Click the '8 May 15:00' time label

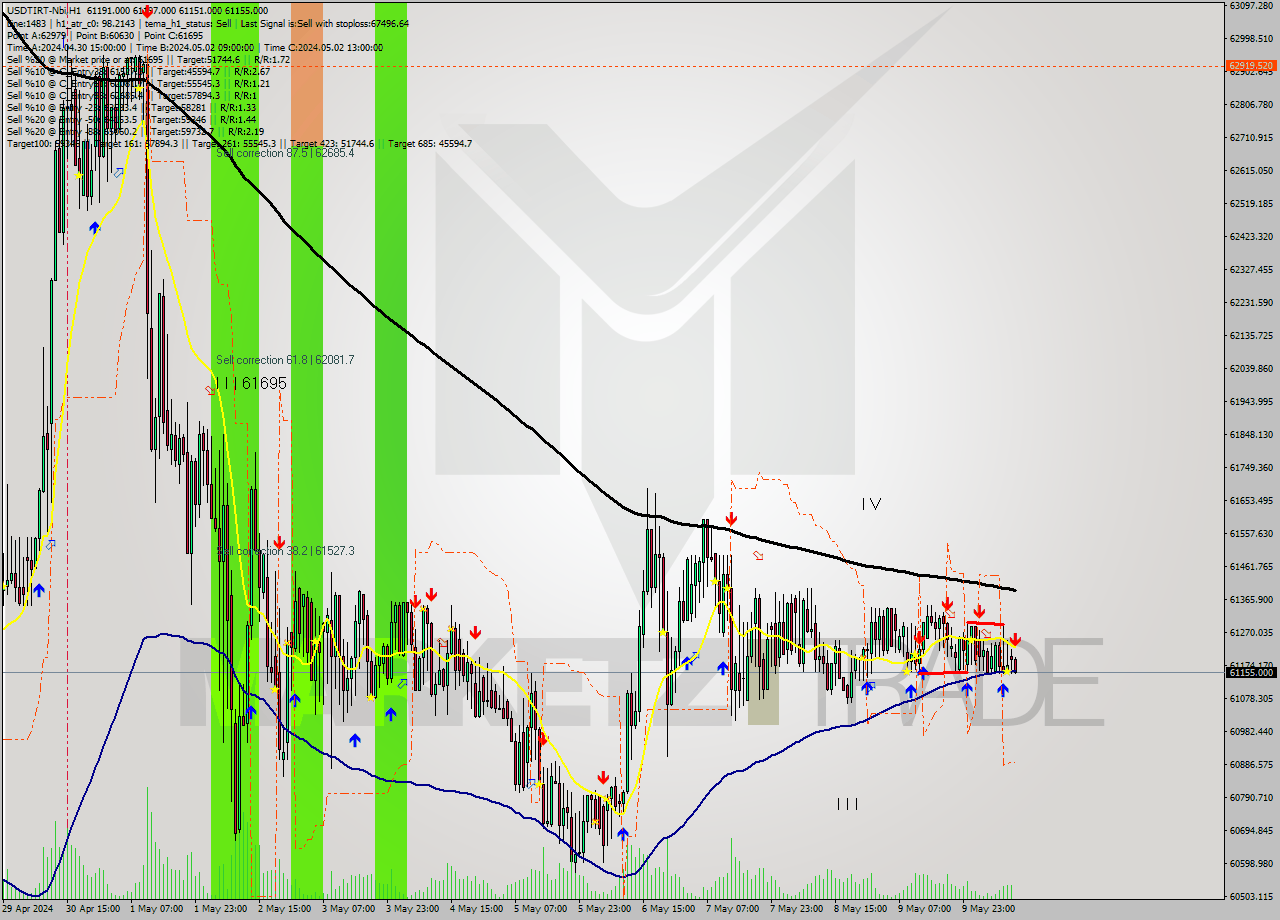[x=860, y=909]
